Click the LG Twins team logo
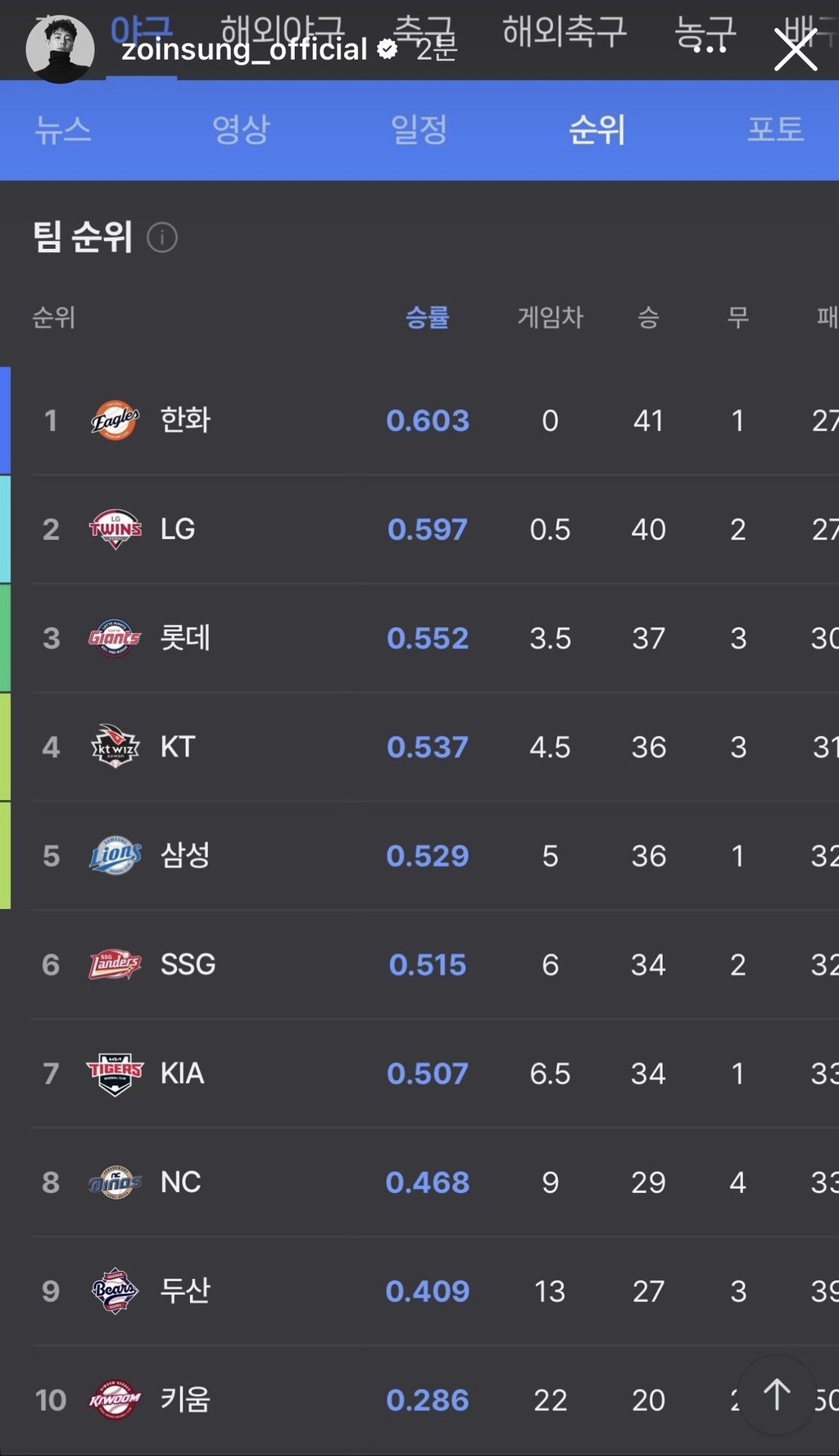 coord(115,529)
